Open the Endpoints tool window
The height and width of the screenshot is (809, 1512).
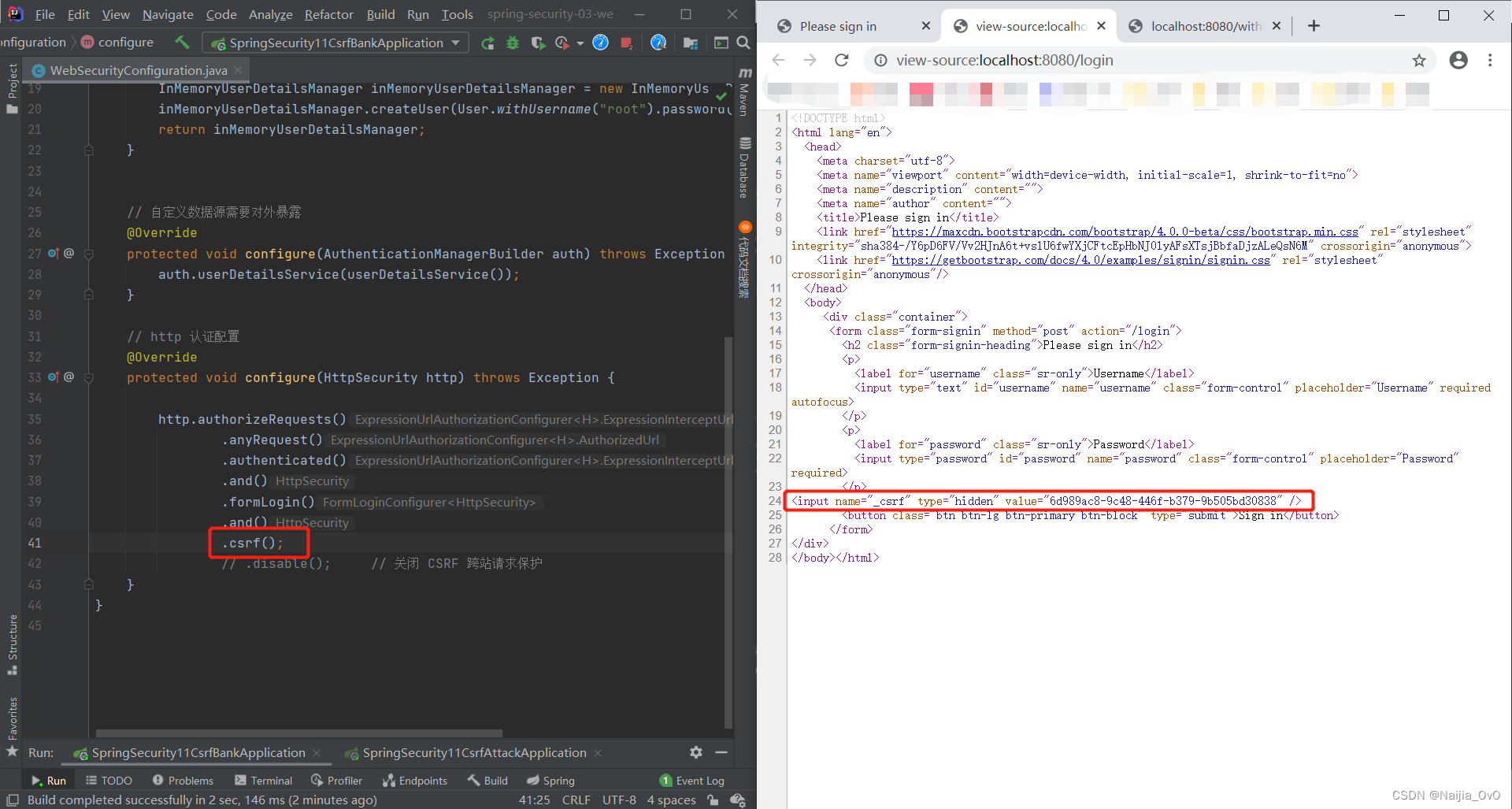[414, 781]
